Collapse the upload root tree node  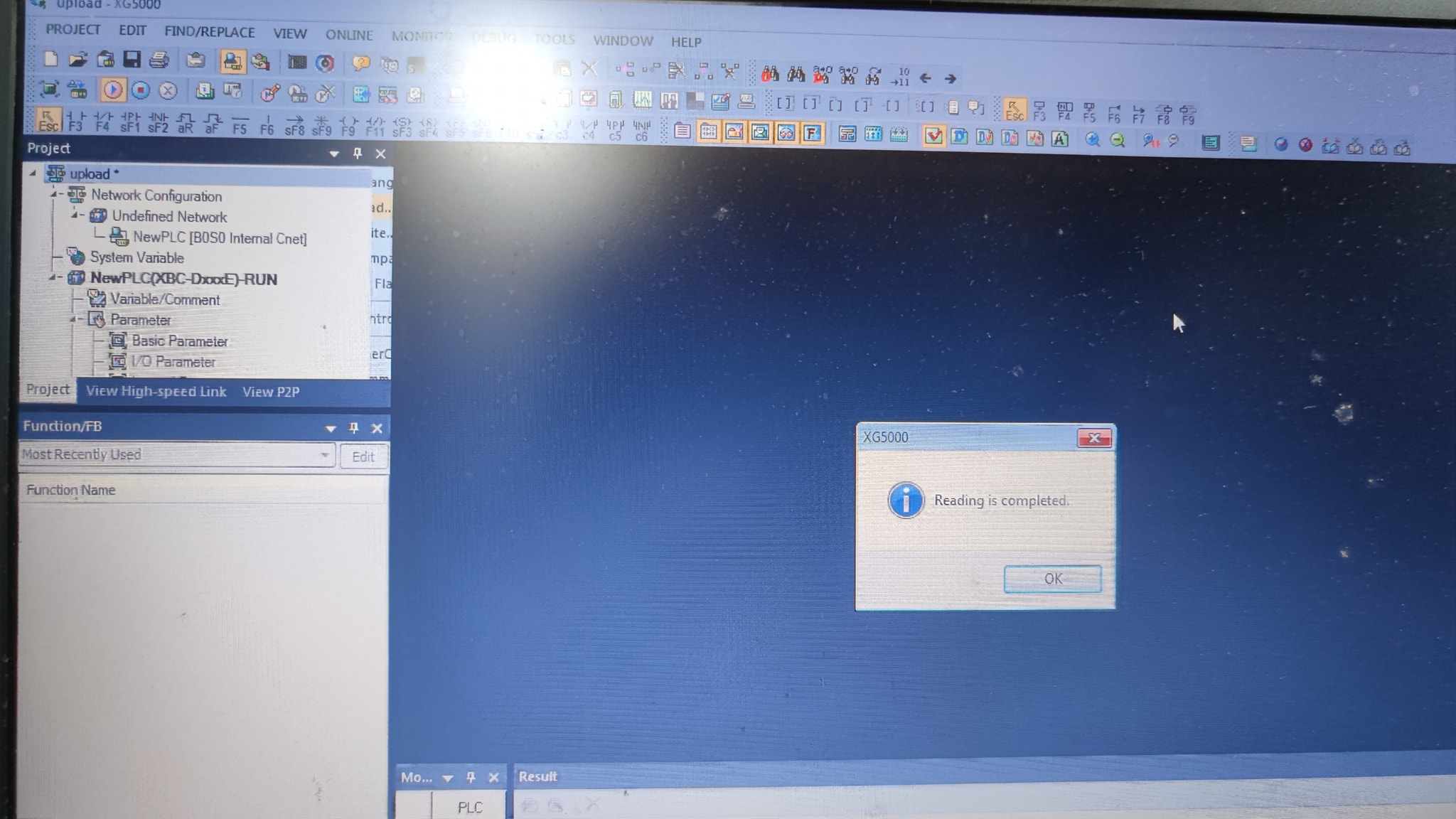point(33,173)
